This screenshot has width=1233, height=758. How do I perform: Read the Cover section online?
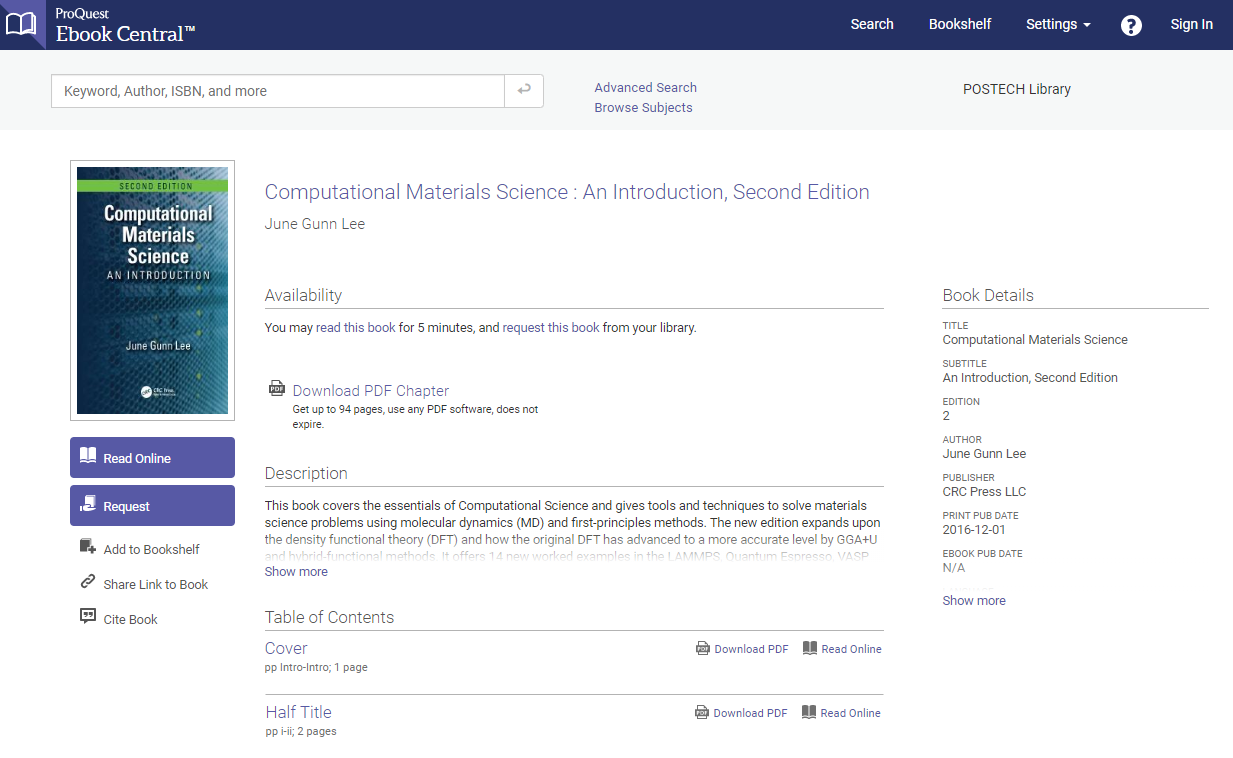pyautogui.click(x=851, y=649)
